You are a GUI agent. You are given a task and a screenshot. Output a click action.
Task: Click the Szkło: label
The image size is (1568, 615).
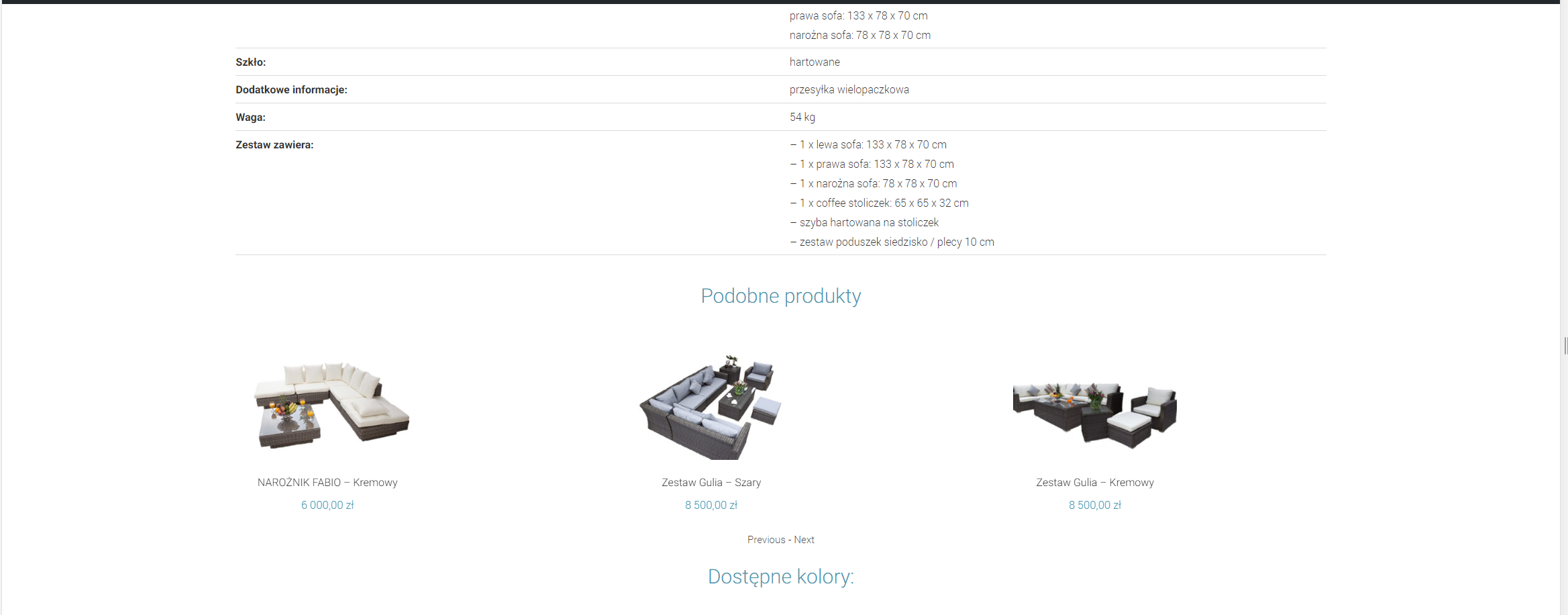[251, 62]
